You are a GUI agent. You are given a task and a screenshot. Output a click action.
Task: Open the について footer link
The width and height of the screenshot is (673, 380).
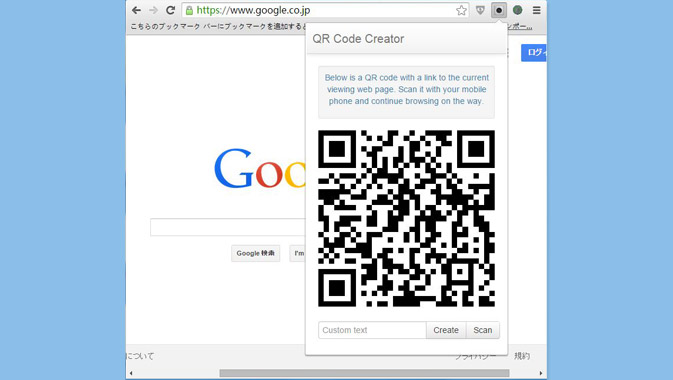point(140,356)
